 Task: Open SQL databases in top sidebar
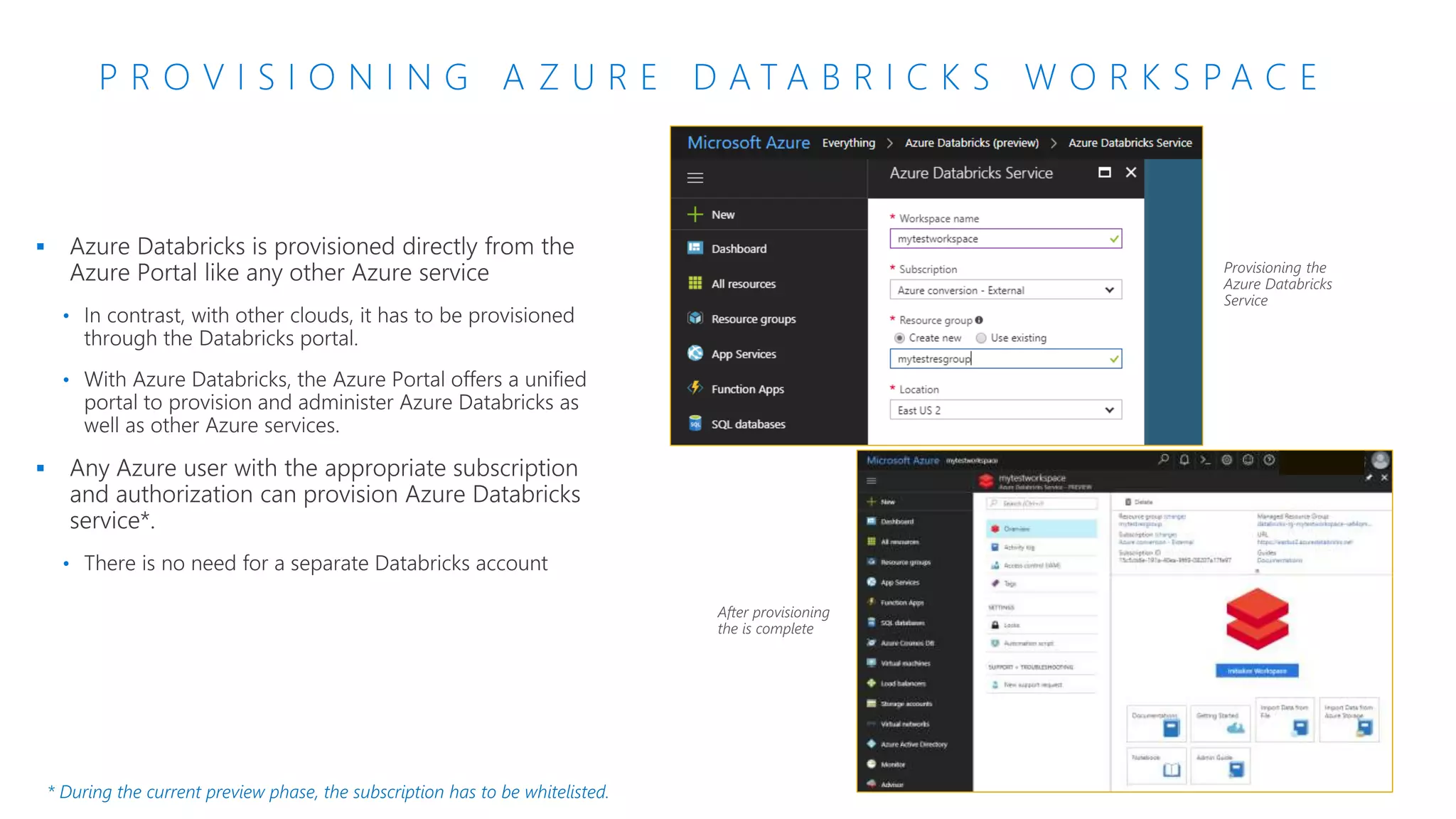(x=748, y=424)
